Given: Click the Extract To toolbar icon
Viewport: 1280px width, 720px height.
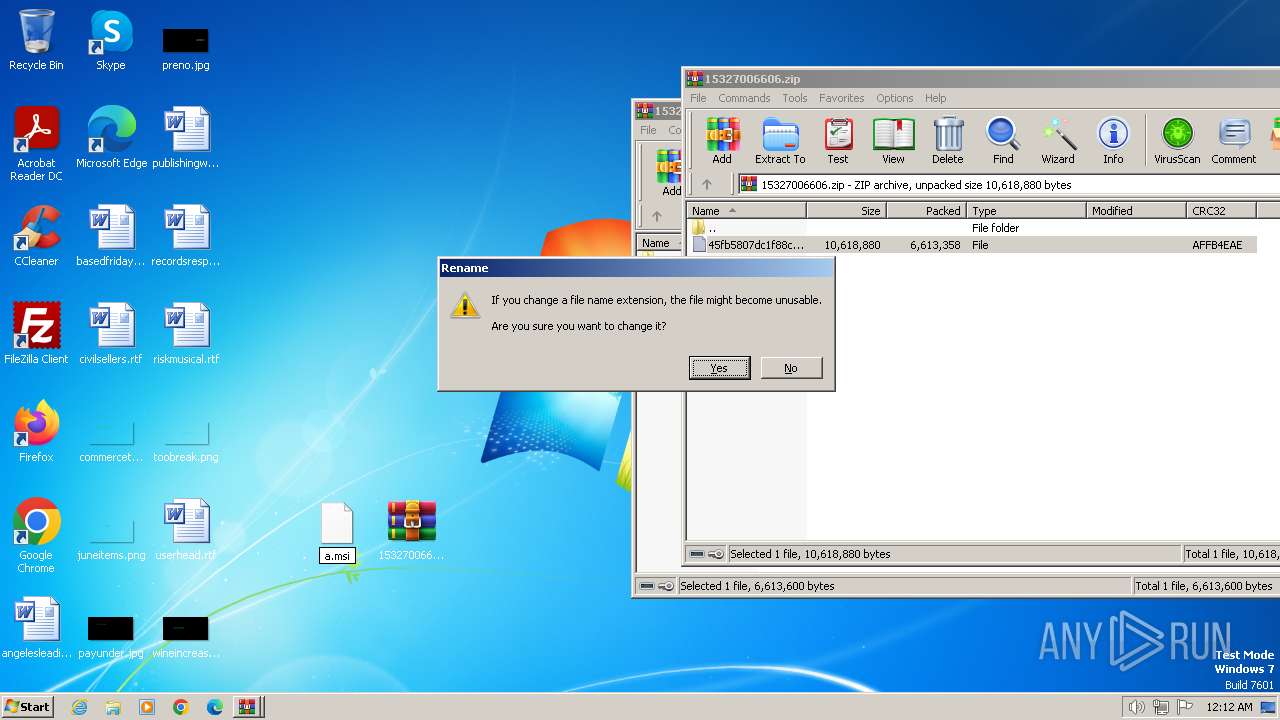Looking at the screenshot, I should click(x=780, y=141).
